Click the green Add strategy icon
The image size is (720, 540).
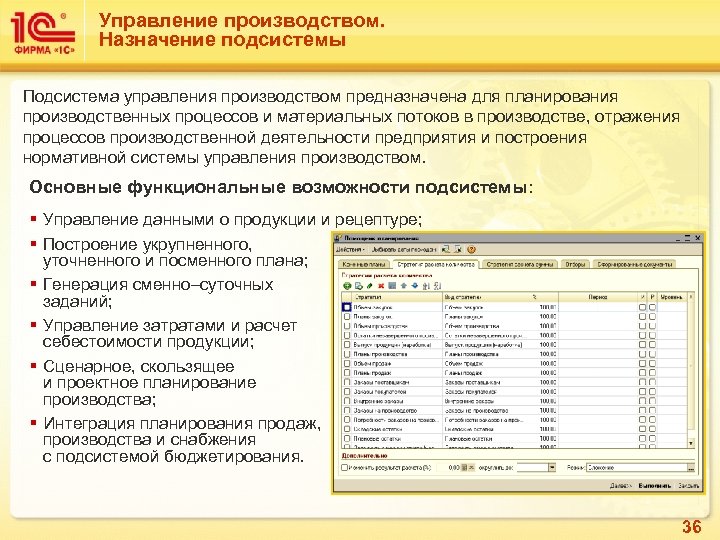(x=347, y=286)
